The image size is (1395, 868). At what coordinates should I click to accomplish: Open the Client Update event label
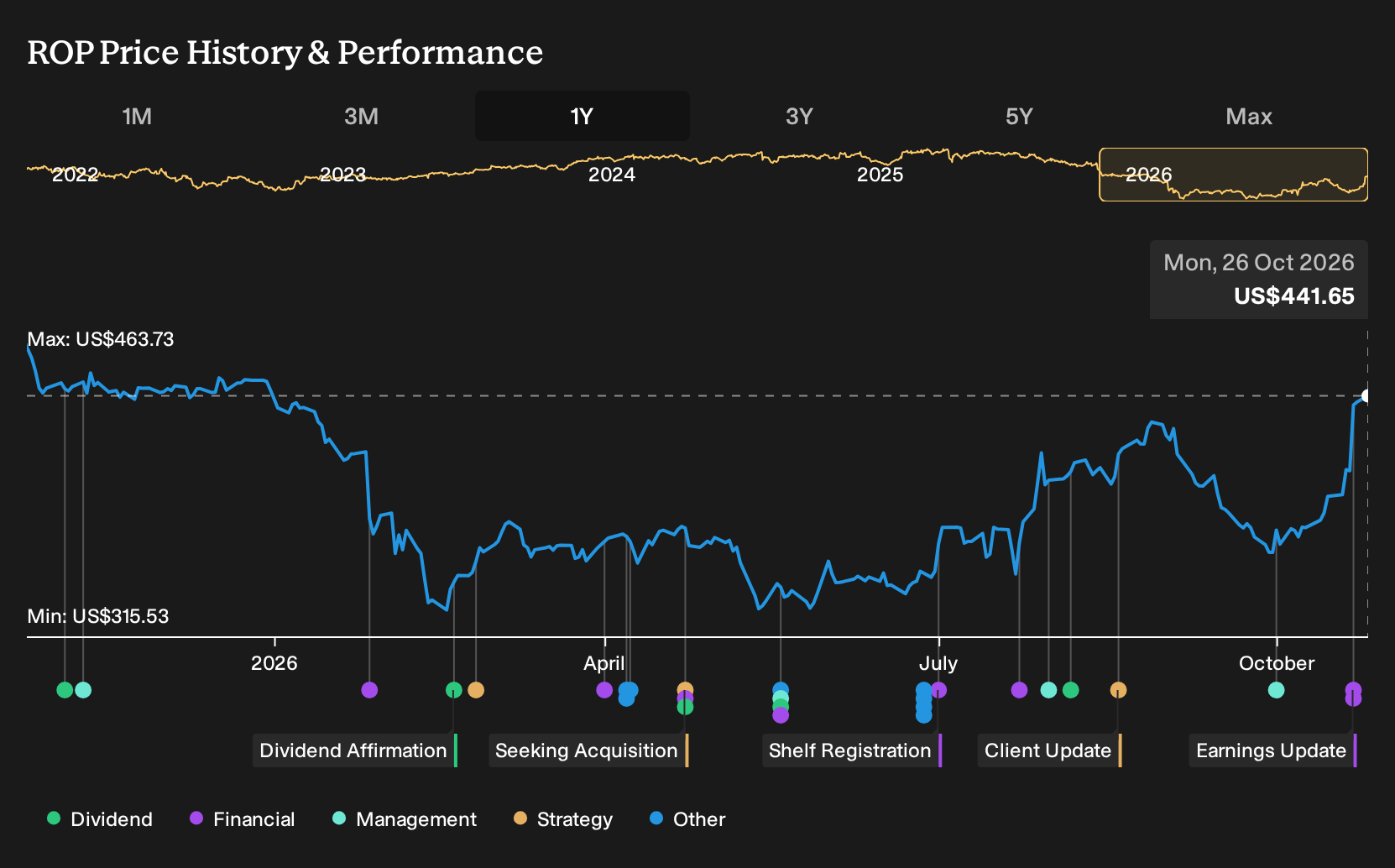(1049, 750)
